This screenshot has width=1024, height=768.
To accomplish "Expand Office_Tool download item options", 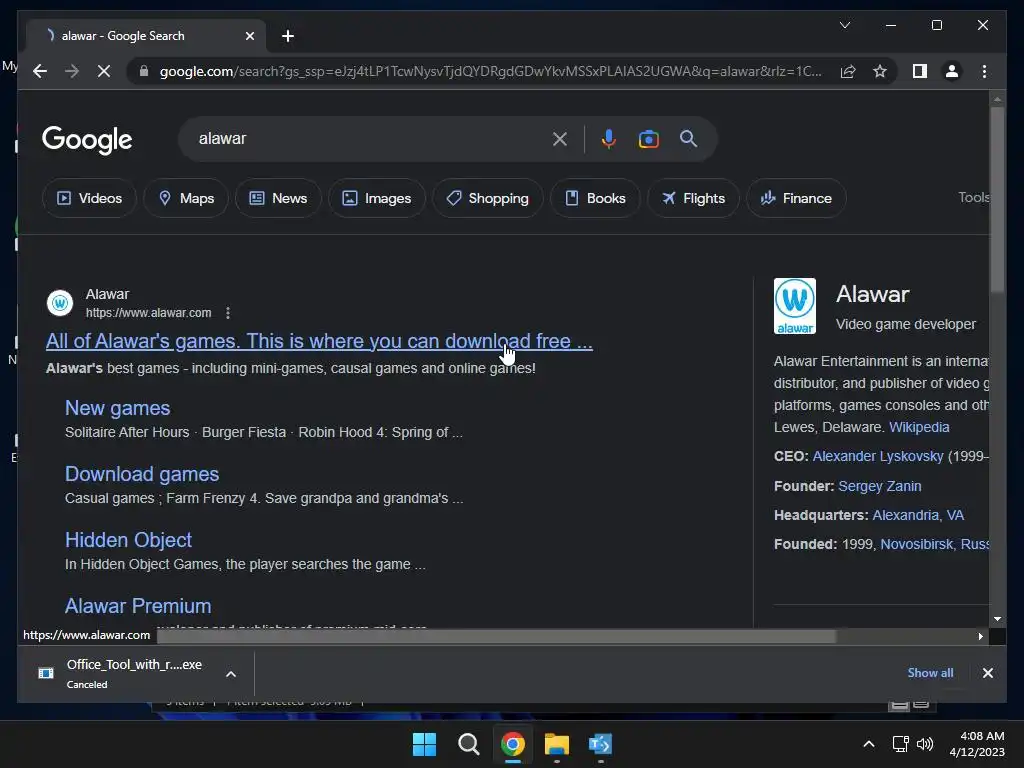I will pyautogui.click(x=231, y=674).
